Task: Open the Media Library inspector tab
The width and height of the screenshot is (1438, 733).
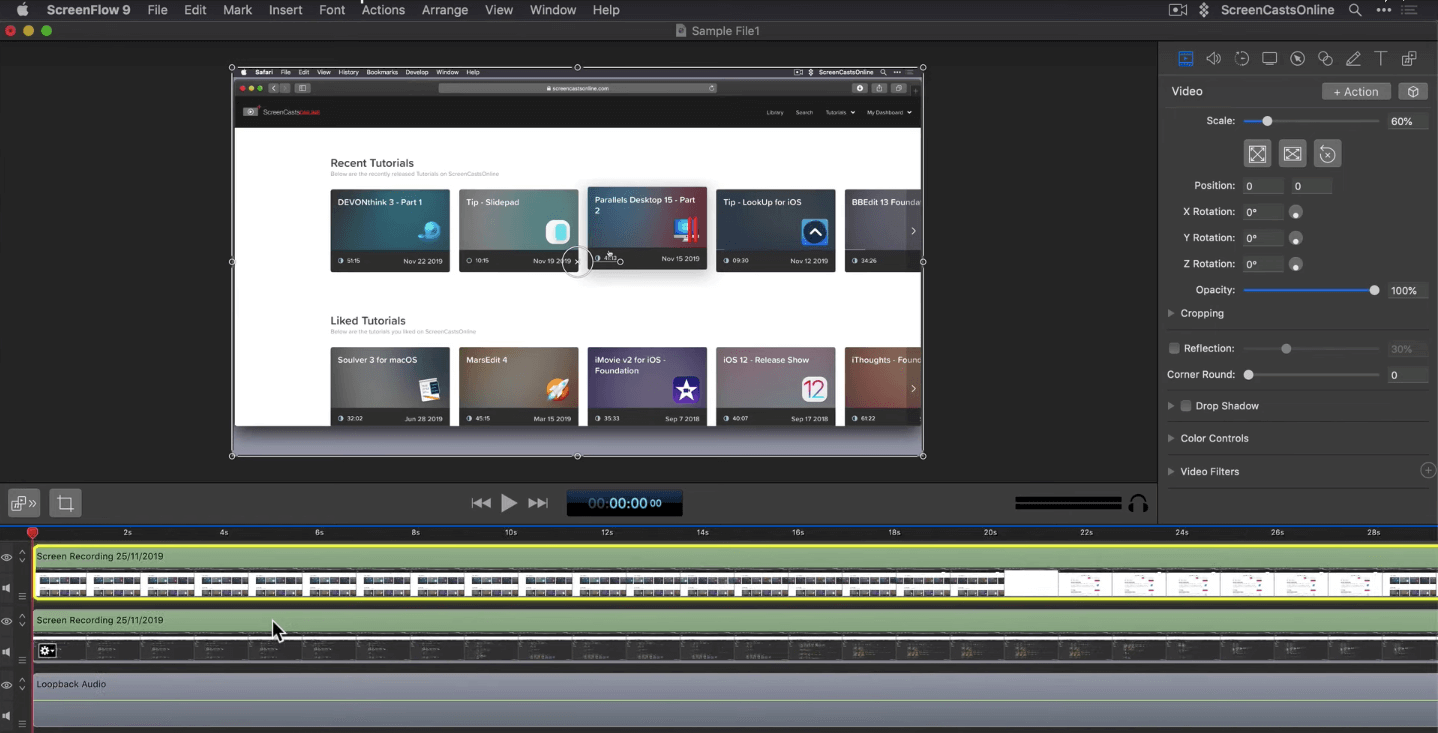Action: 1409,59
